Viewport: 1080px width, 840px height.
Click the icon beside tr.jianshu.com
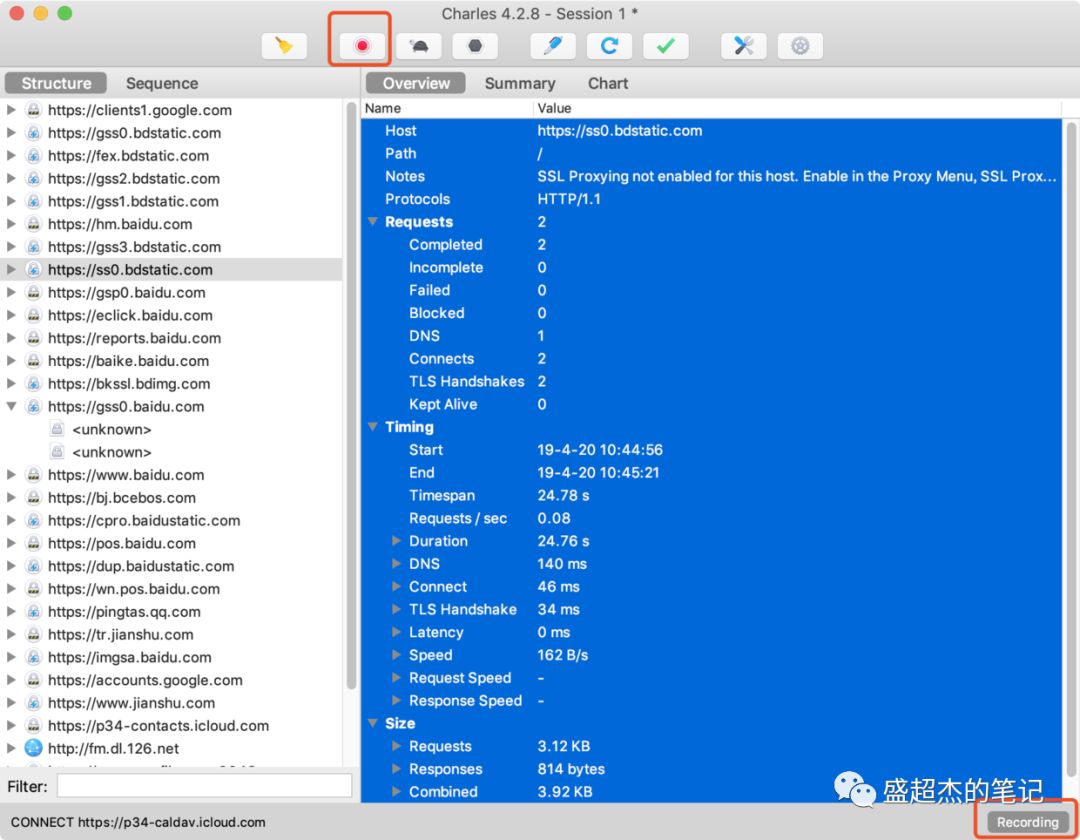tap(33, 634)
